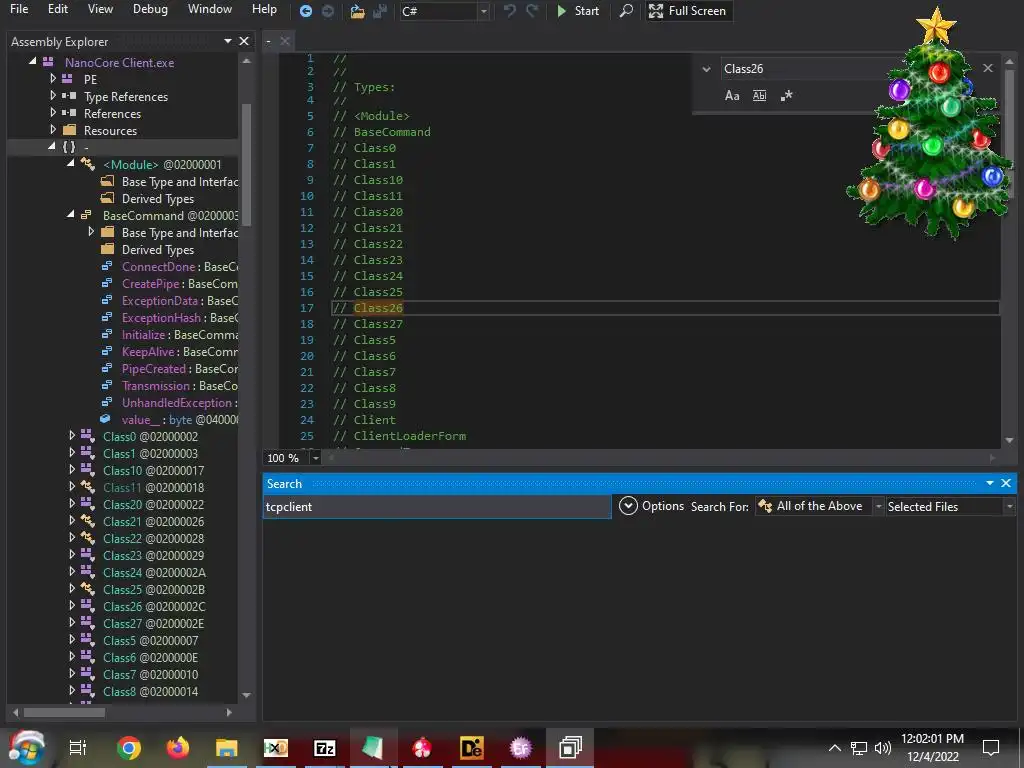Toggle Match Case (Aa) in find box
1024x768 pixels.
point(732,96)
